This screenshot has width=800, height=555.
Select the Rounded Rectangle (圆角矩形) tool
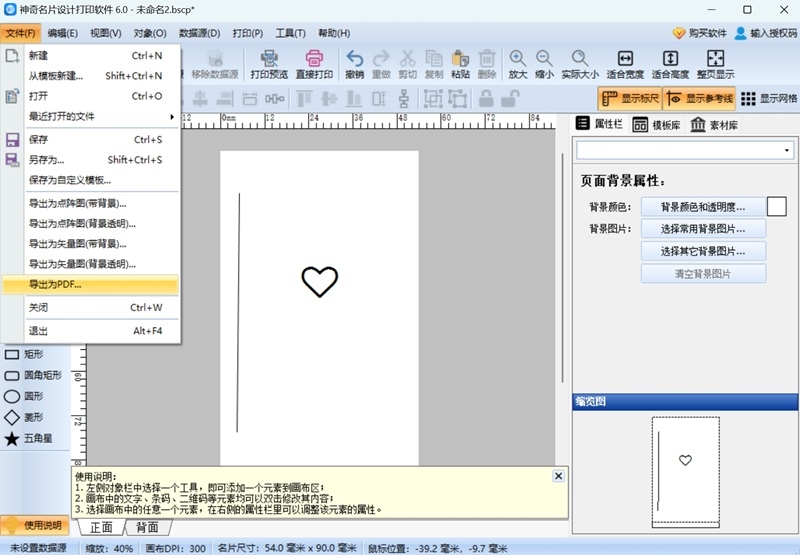[x=33, y=375]
